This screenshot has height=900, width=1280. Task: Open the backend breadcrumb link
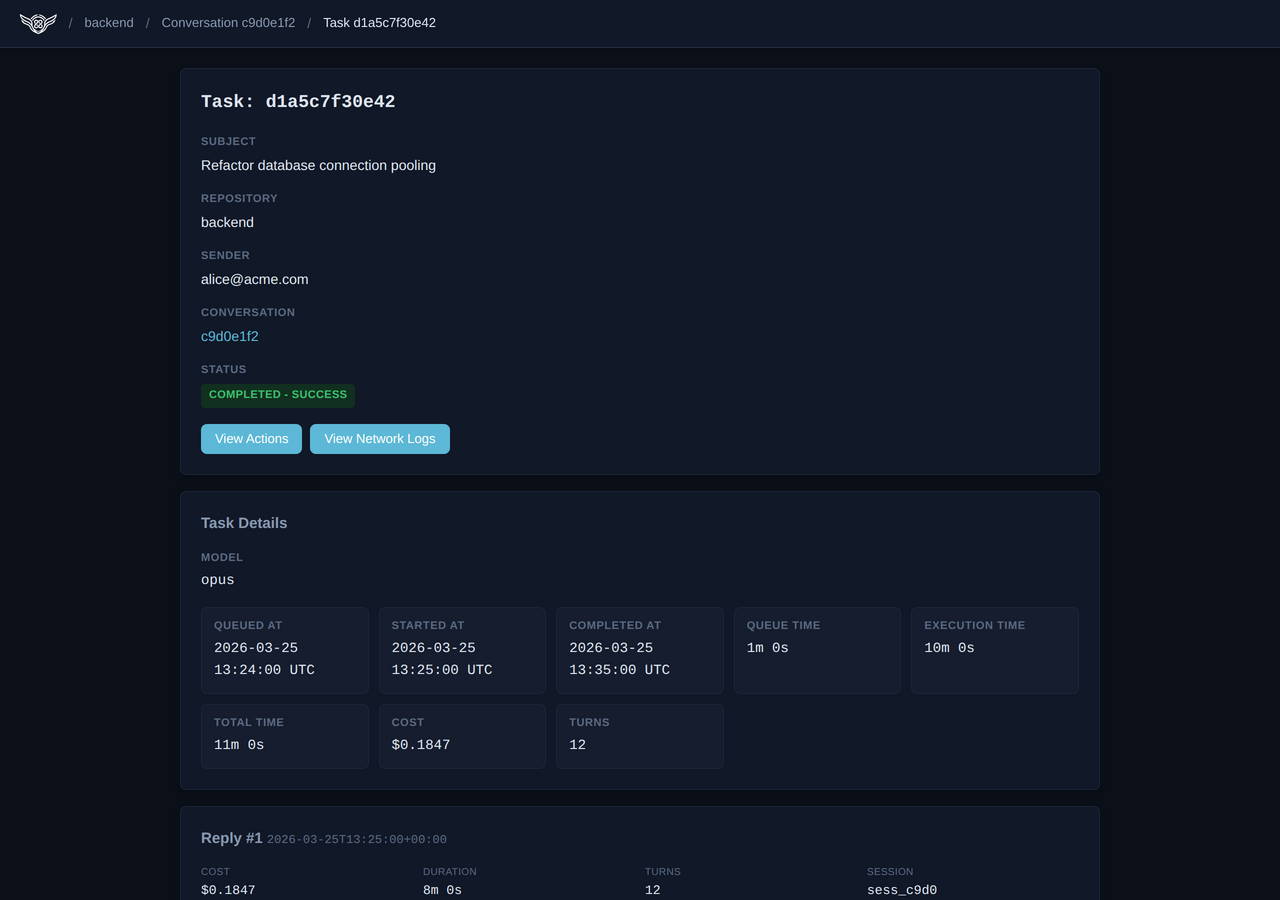(108, 23)
